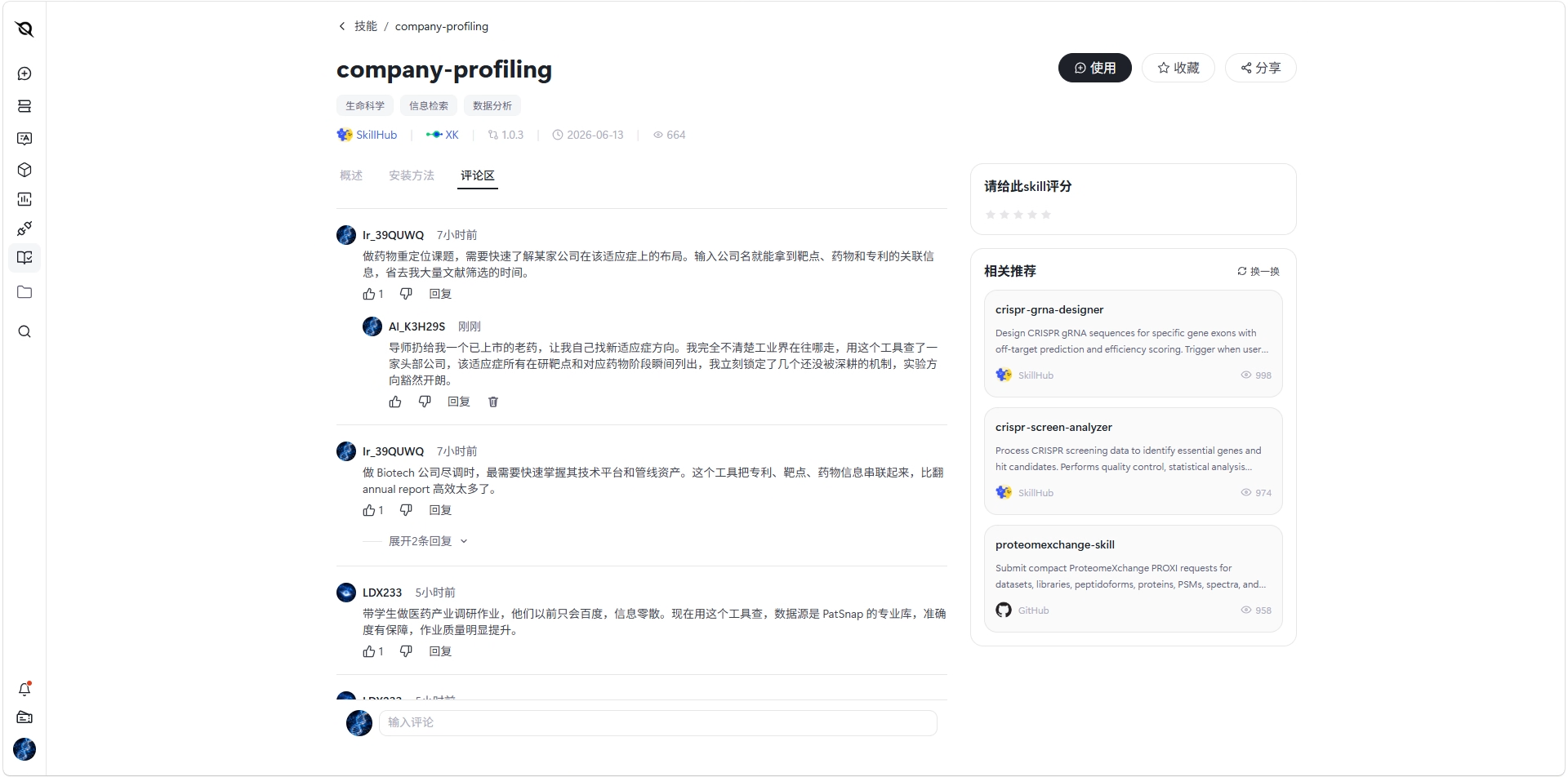
Task: Open the proteomexchange-skill recommendation card
Action: click(x=1134, y=579)
